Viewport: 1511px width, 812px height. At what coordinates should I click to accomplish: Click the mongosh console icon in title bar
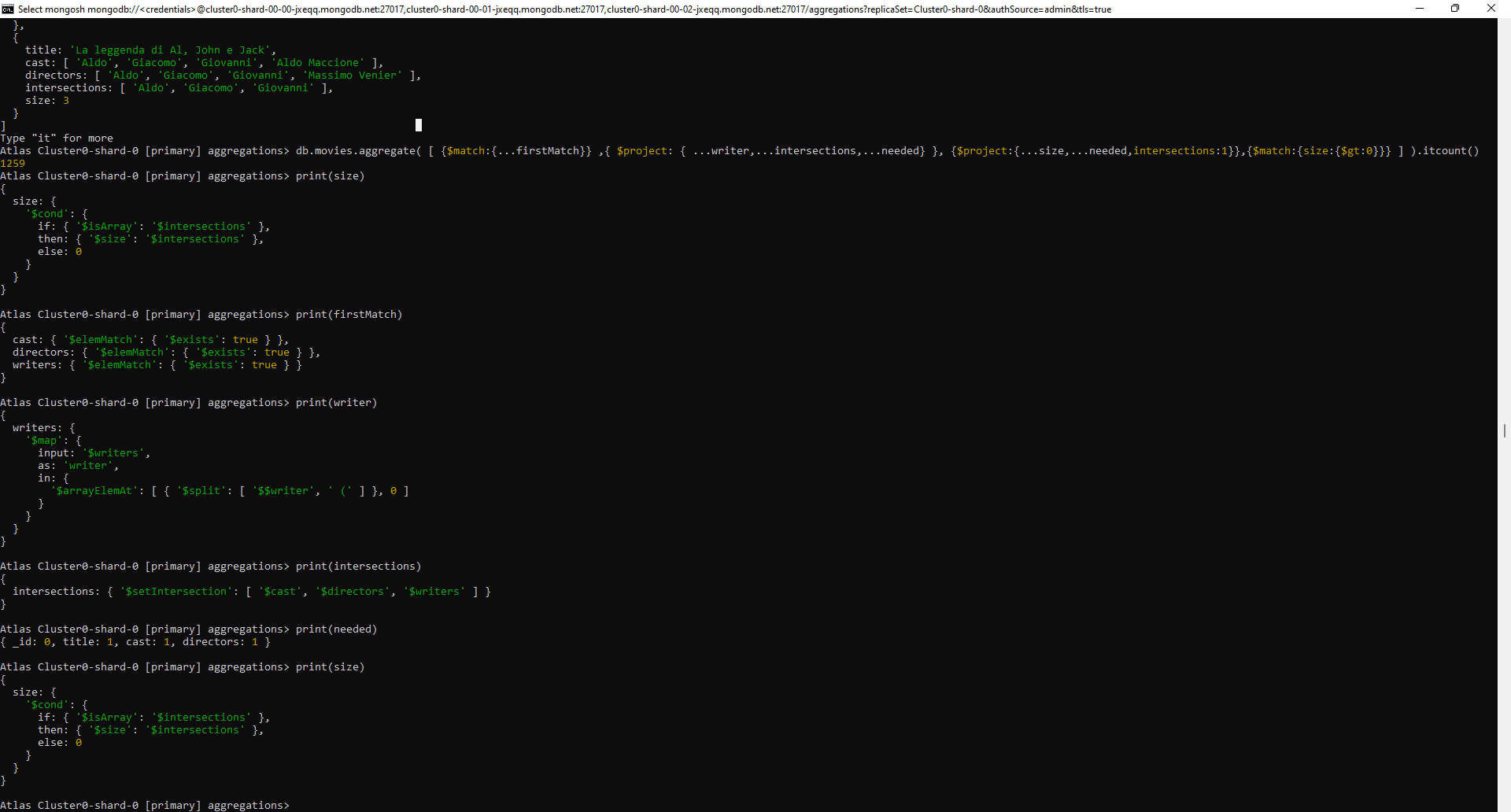tap(8, 9)
